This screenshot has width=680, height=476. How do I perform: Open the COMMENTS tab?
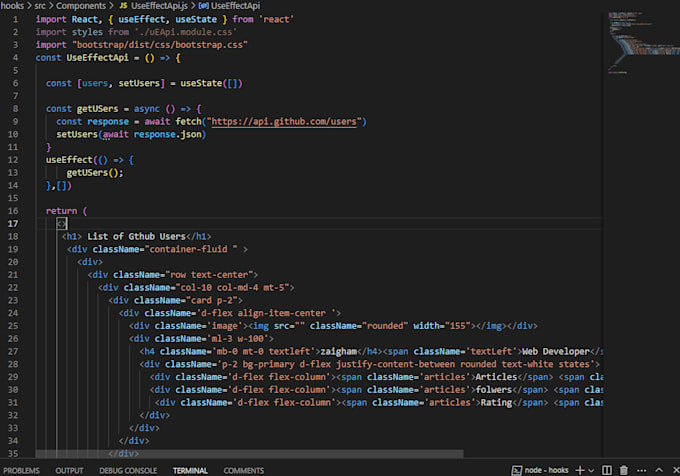[x=244, y=471]
